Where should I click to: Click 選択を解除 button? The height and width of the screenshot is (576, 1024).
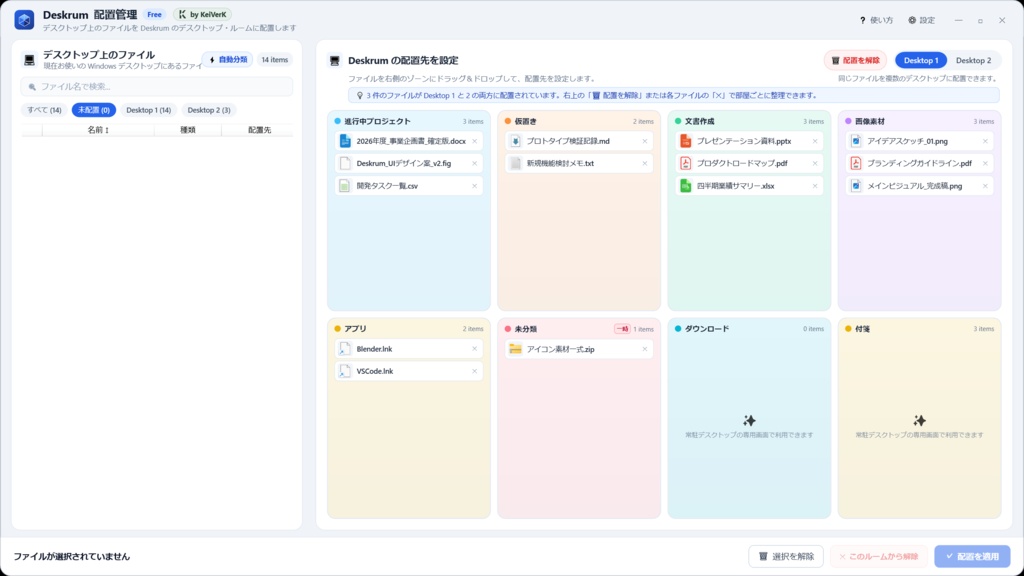[x=786, y=556]
